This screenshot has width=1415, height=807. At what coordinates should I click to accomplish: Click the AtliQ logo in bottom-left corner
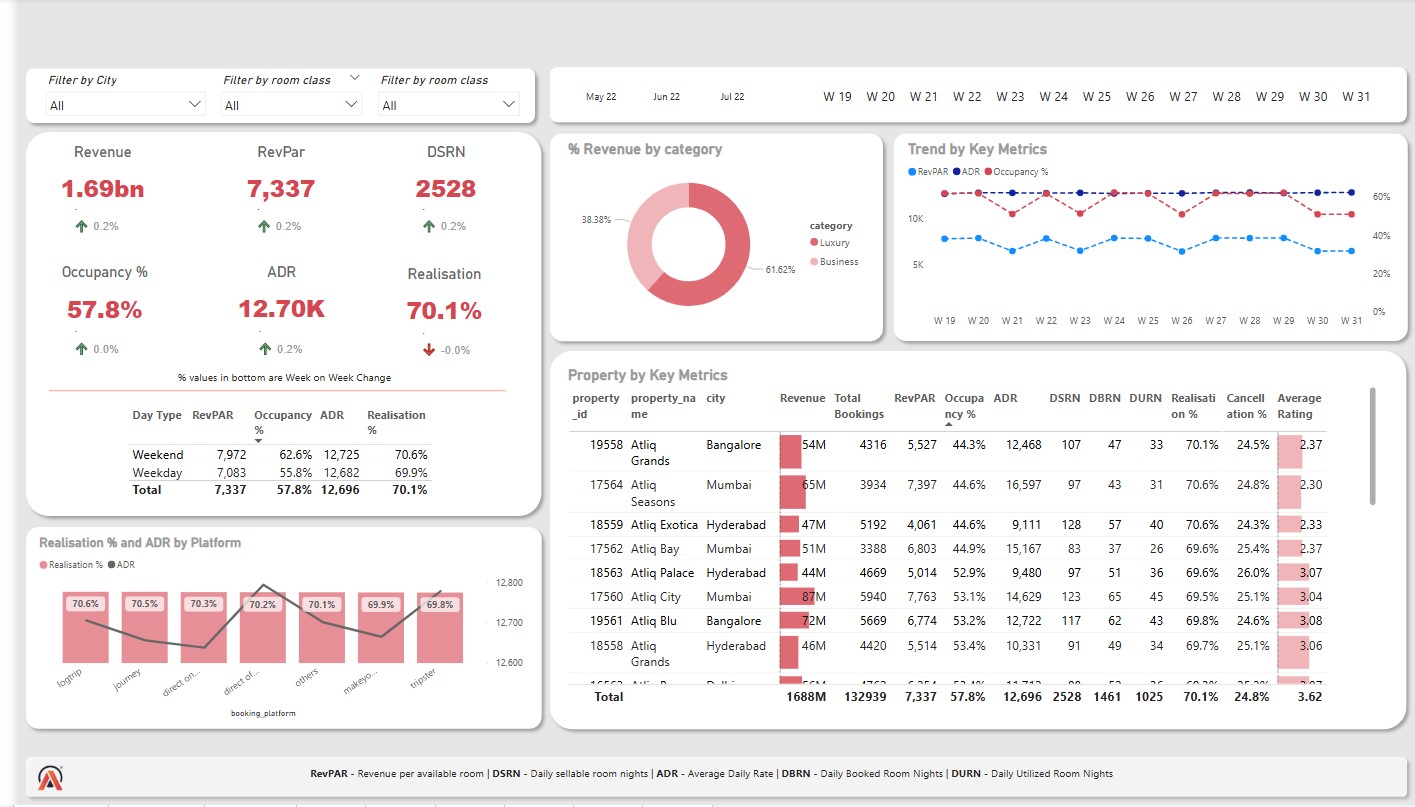48,776
